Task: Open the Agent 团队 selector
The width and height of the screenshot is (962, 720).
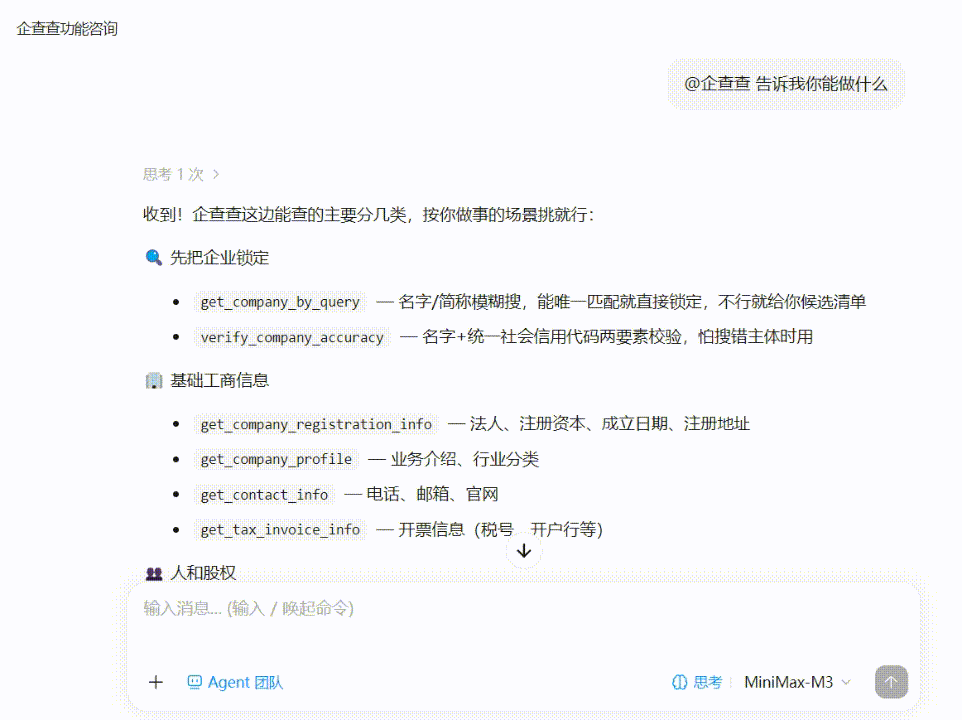Action: point(235,682)
